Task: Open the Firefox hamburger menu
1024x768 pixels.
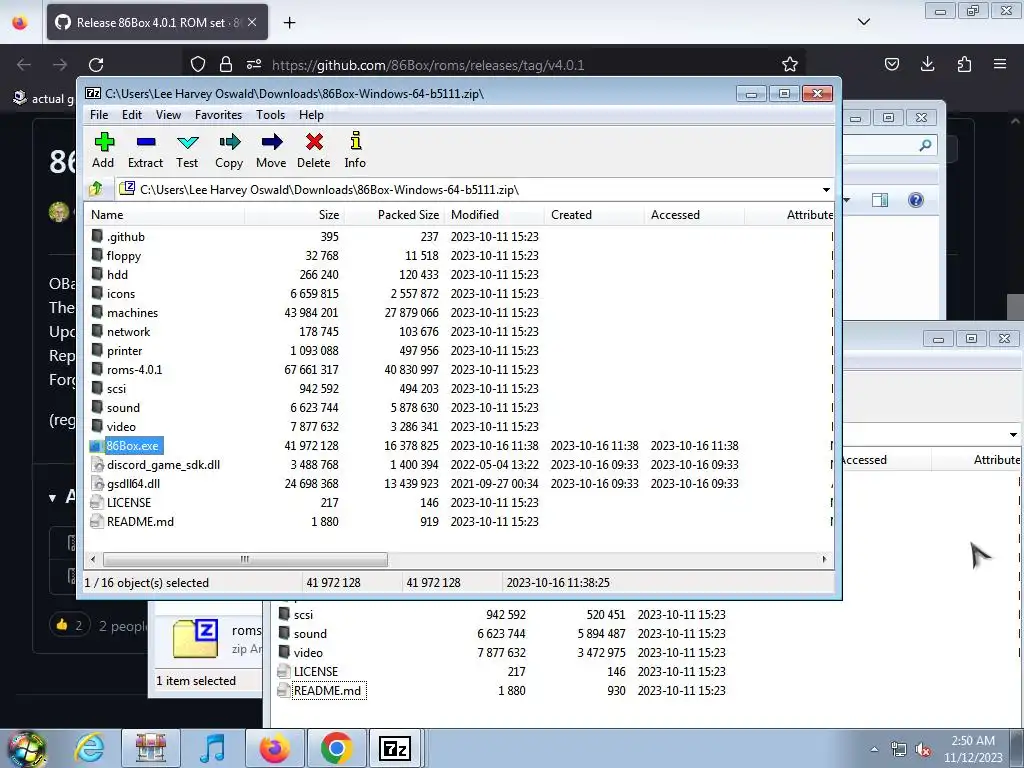Action: (1000, 64)
